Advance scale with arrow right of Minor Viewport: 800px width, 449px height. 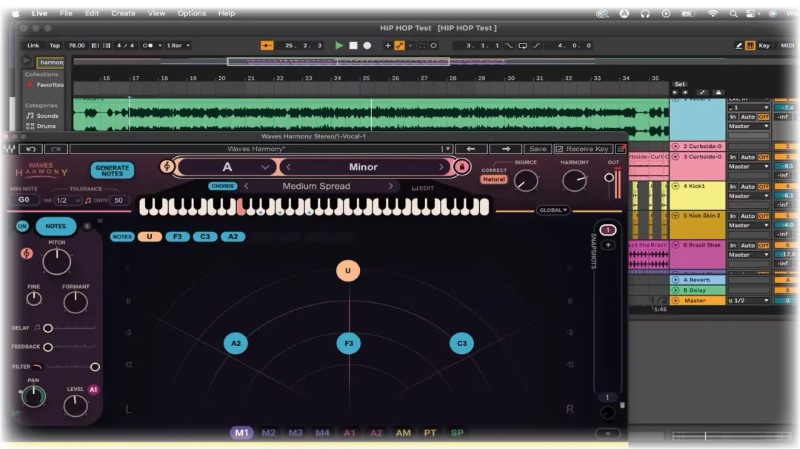pos(441,167)
